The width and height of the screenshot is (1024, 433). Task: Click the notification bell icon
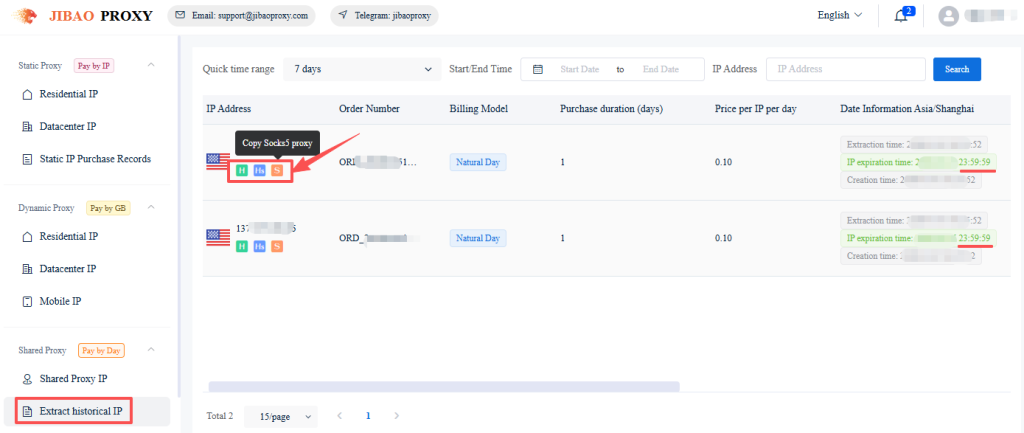click(x=901, y=15)
